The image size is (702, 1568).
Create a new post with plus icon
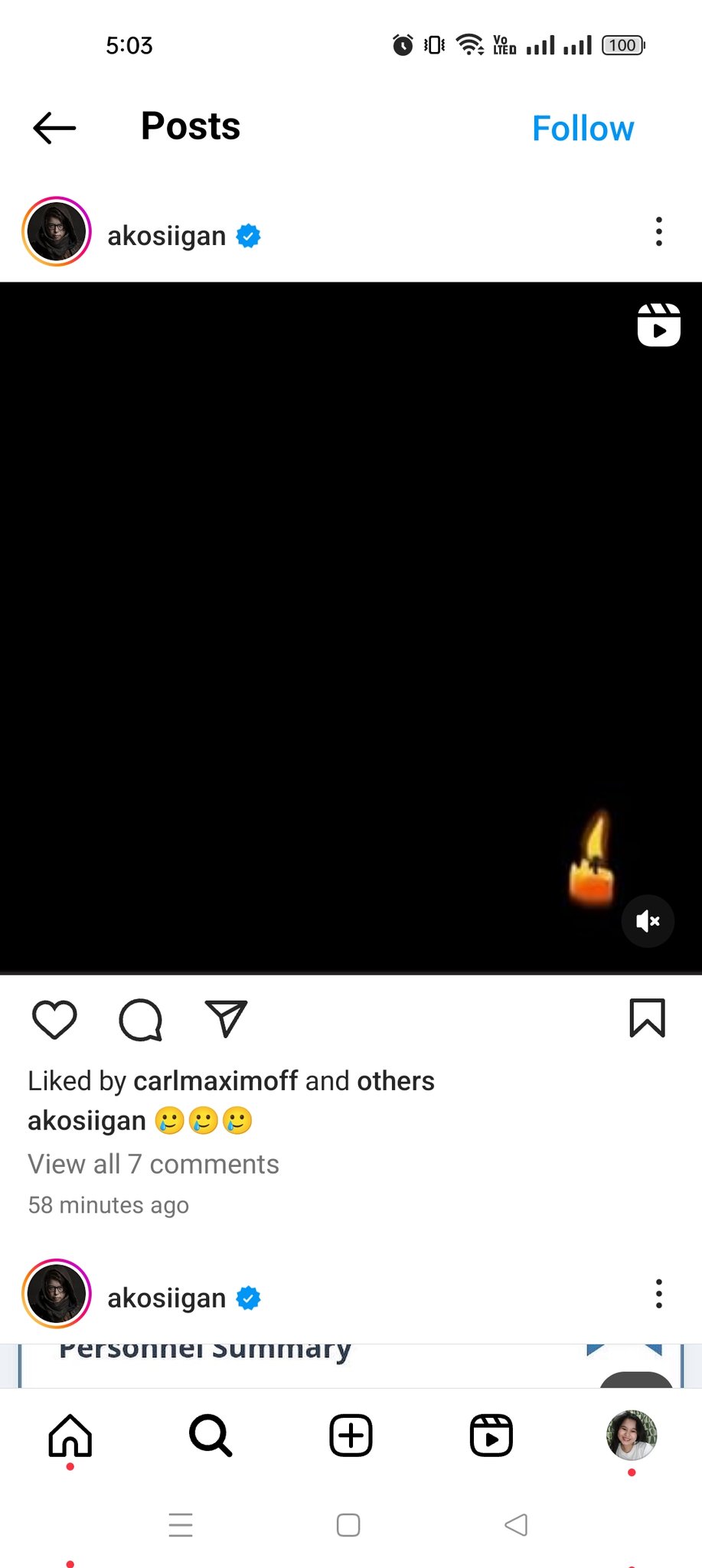[x=351, y=1435]
